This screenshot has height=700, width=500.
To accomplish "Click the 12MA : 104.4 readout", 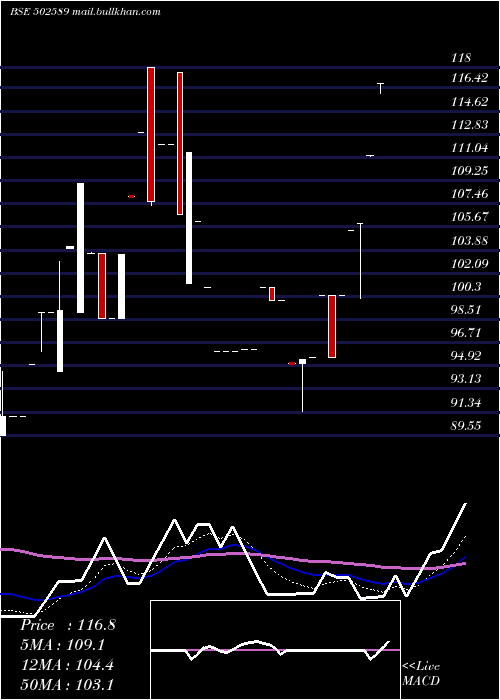I will 67,665.
